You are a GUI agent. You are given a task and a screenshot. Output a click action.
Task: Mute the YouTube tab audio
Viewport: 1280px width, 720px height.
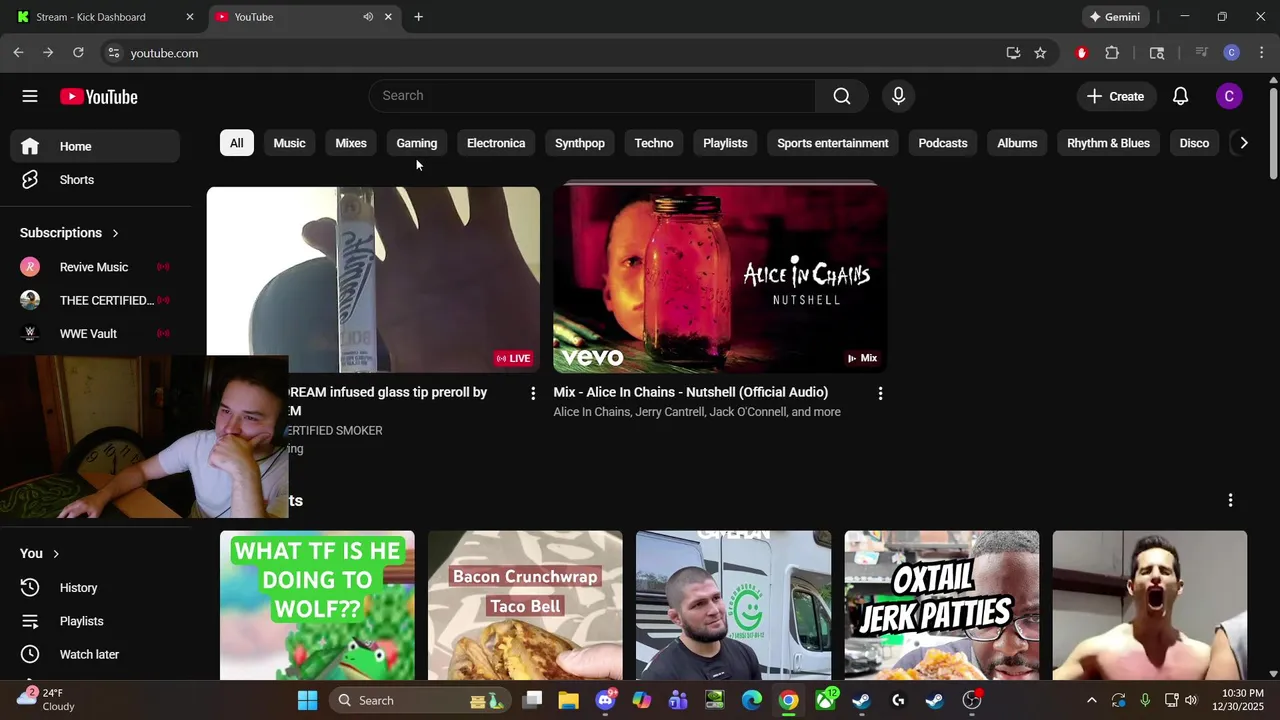368,17
